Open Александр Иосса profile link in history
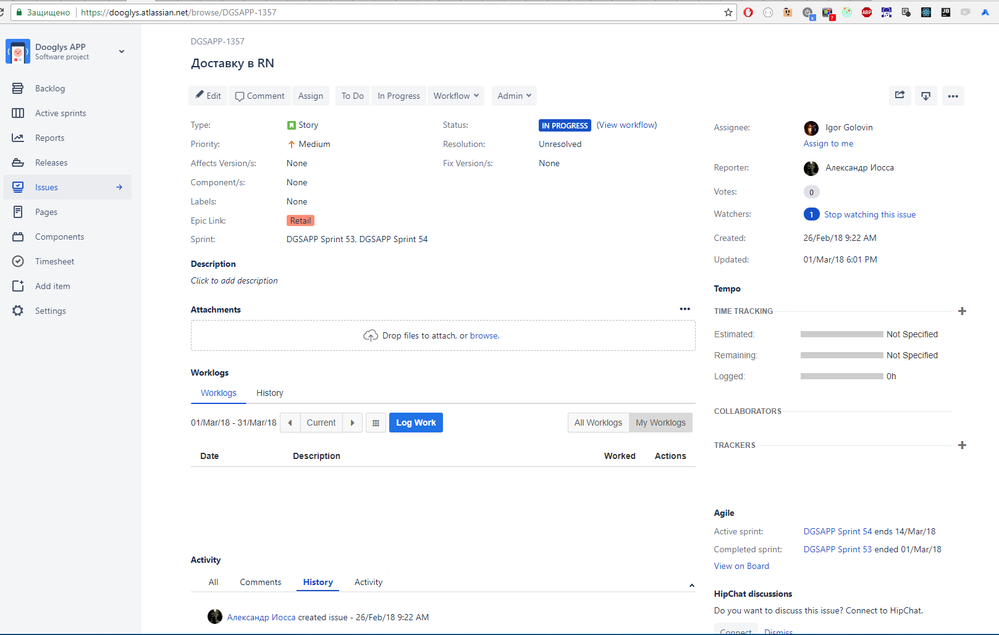 tap(261, 617)
